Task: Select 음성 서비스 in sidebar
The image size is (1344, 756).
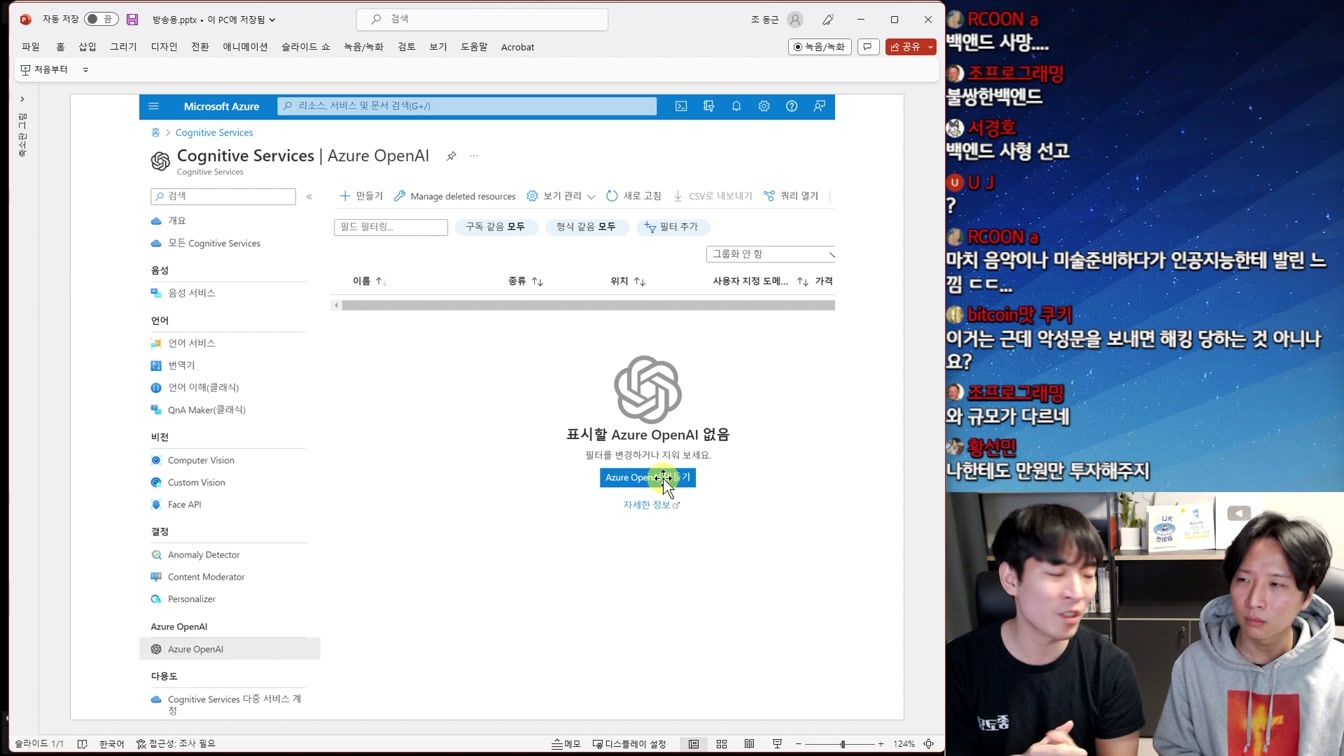Action: point(191,293)
